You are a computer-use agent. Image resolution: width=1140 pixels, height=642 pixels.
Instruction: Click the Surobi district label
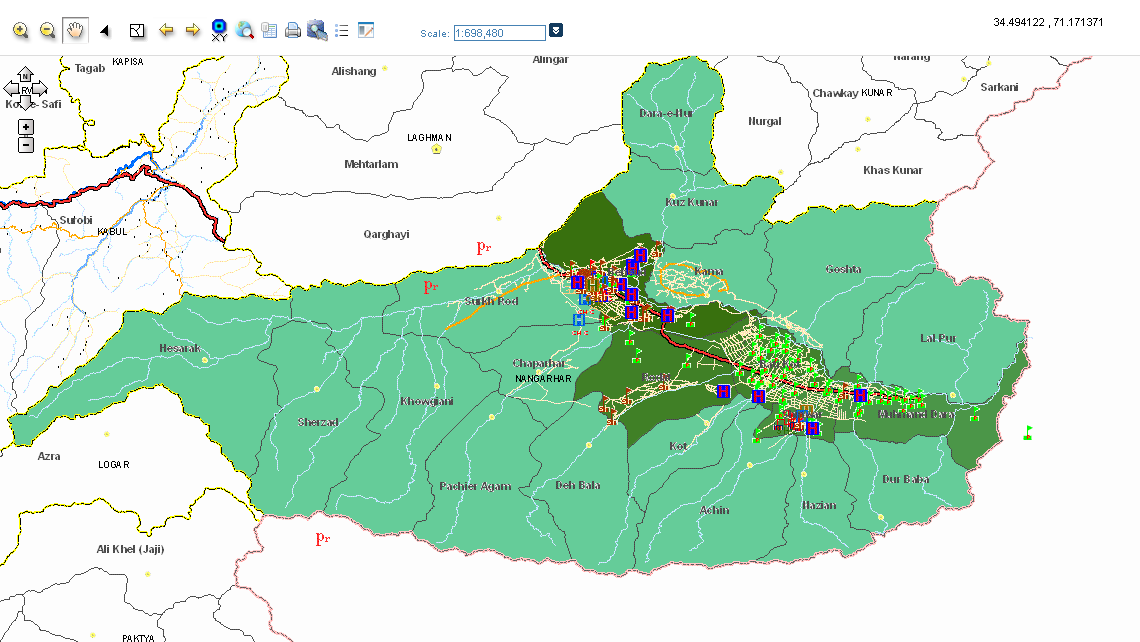[76, 220]
